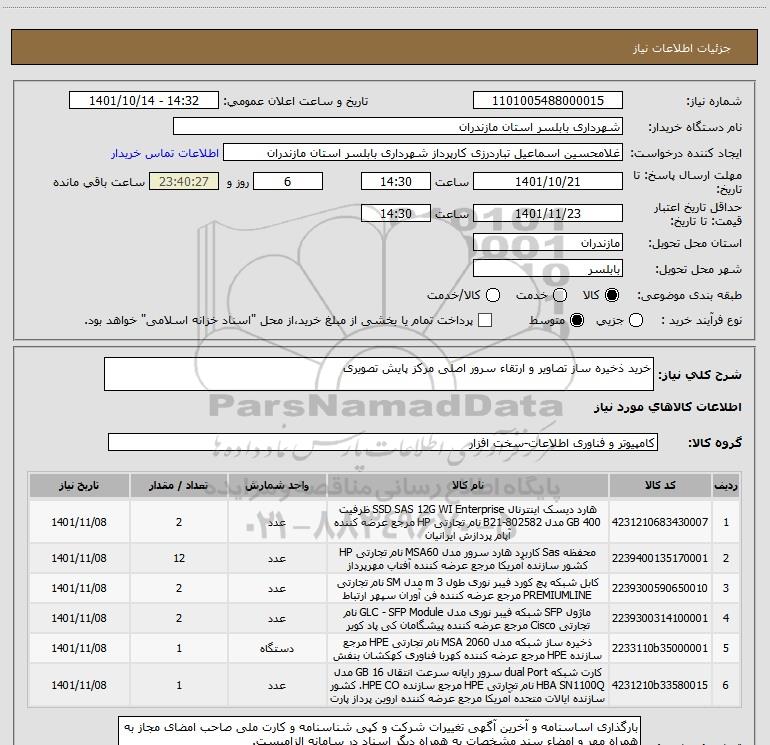Screen dimensions: 770x745
Task: Click the price validity date 1401/11/23
Action: click(548, 214)
